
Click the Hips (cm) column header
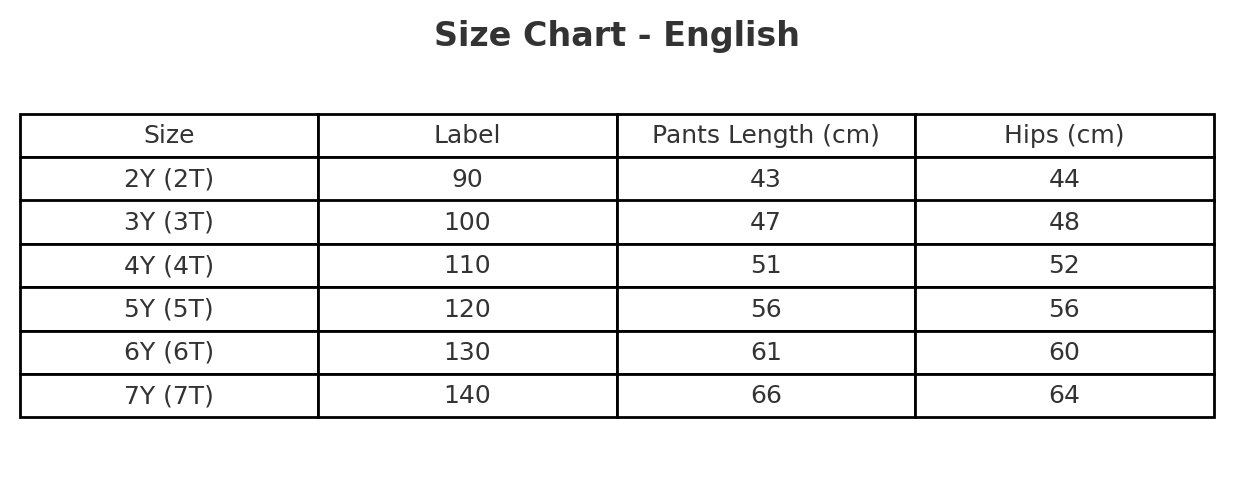point(1063,136)
